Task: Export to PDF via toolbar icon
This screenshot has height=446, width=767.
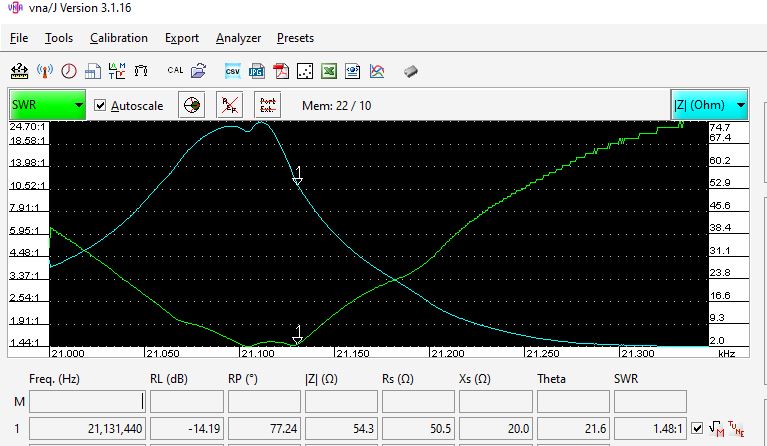Action: pyautogui.click(x=282, y=71)
